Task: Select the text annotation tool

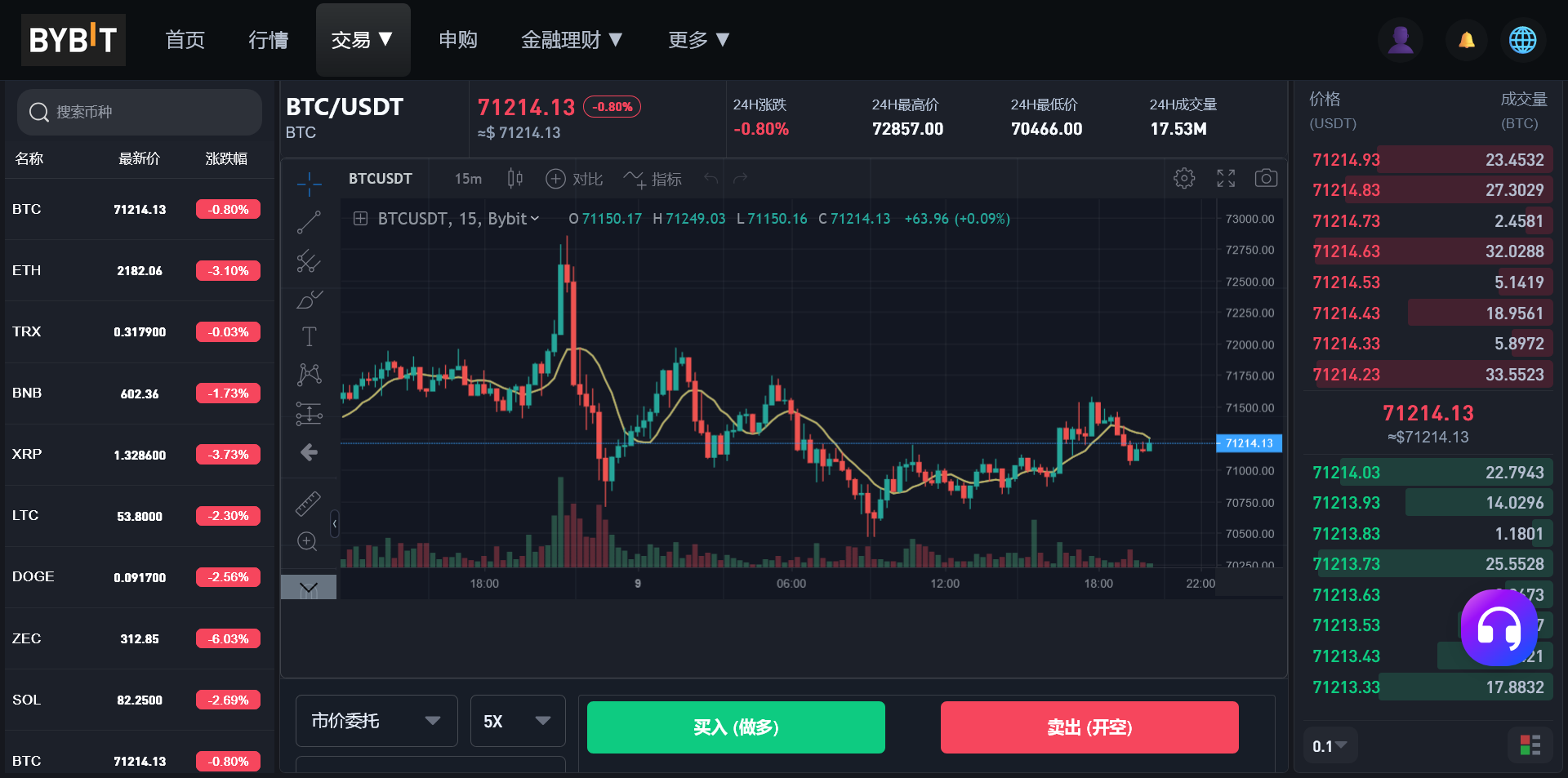Action: [x=309, y=336]
